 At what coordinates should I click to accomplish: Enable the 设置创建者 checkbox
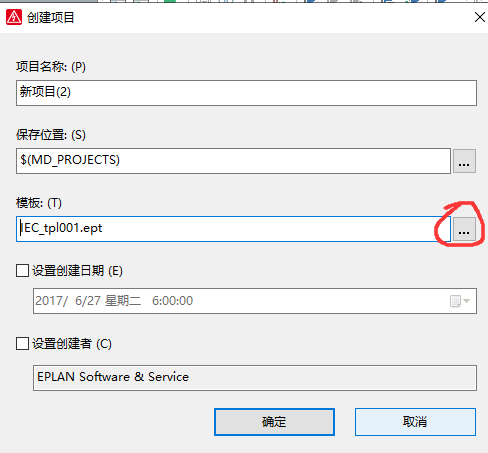(x=22, y=343)
